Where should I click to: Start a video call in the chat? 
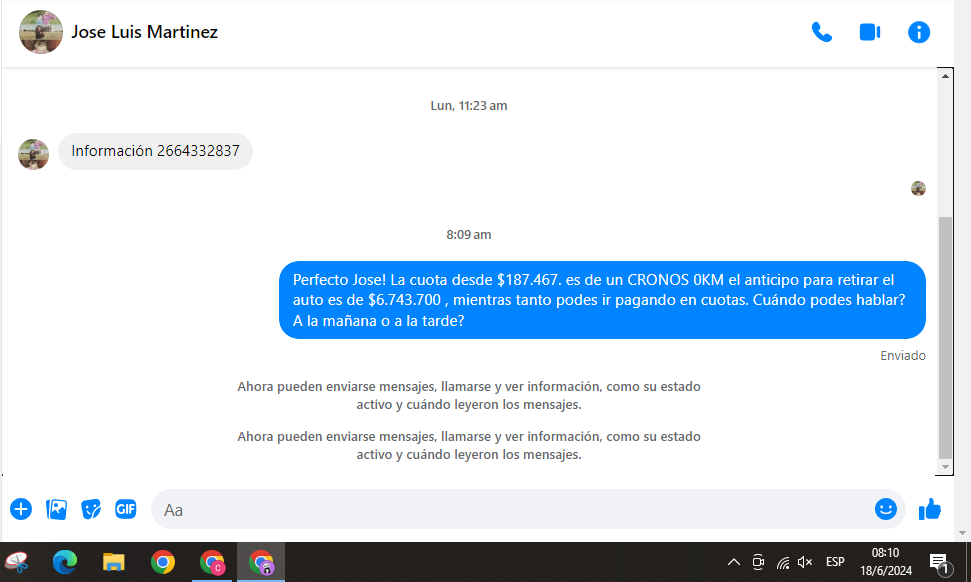point(869,32)
